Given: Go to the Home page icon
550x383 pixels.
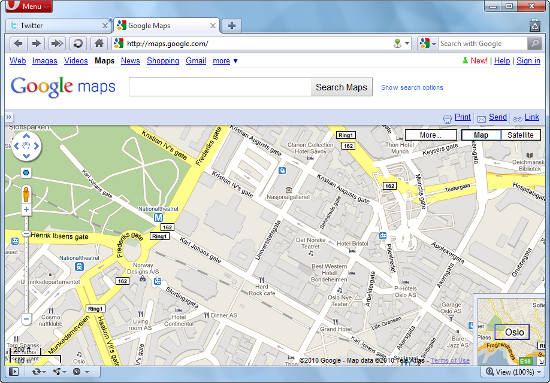Looking at the screenshot, I should pyautogui.click(x=99, y=43).
